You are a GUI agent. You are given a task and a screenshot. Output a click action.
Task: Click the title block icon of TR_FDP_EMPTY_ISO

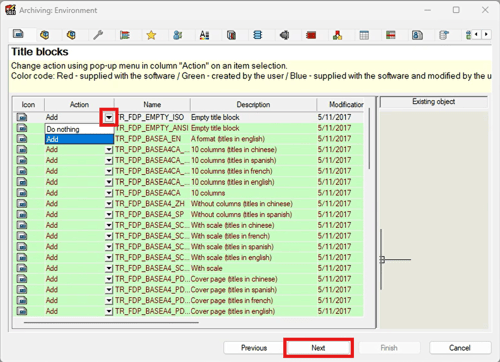(22, 117)
